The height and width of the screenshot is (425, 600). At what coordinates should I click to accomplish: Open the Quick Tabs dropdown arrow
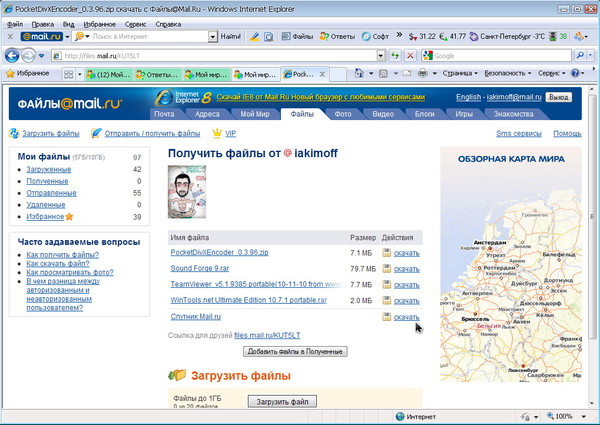80,74
